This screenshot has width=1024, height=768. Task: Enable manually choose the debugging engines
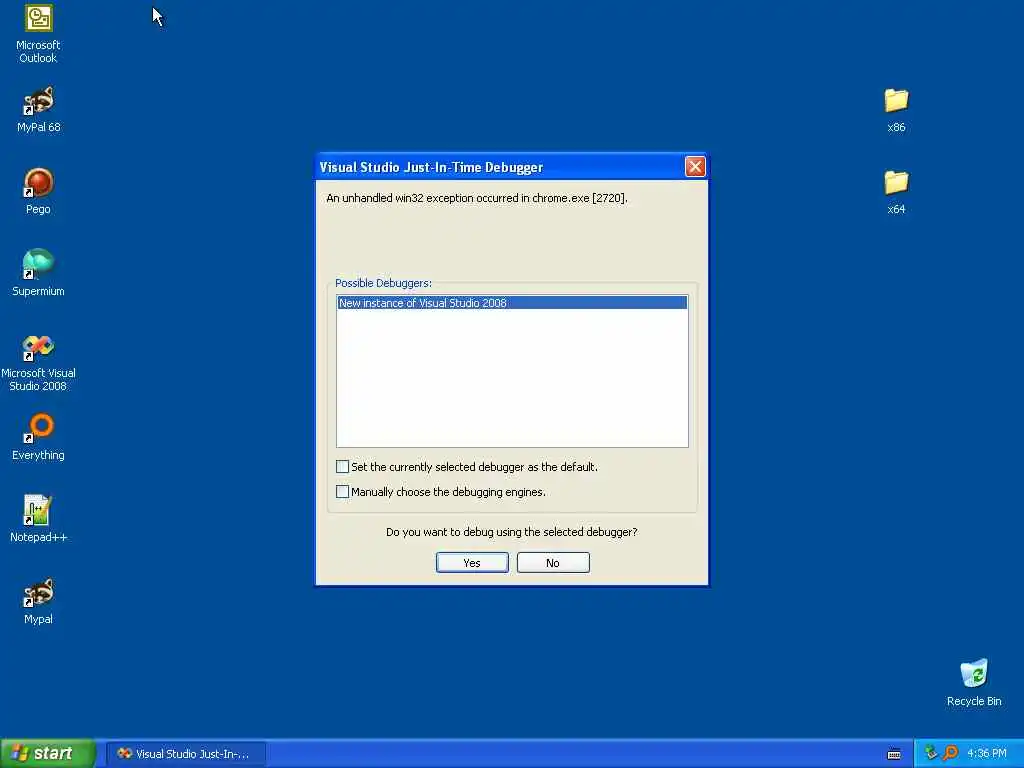tap(342, 491)
